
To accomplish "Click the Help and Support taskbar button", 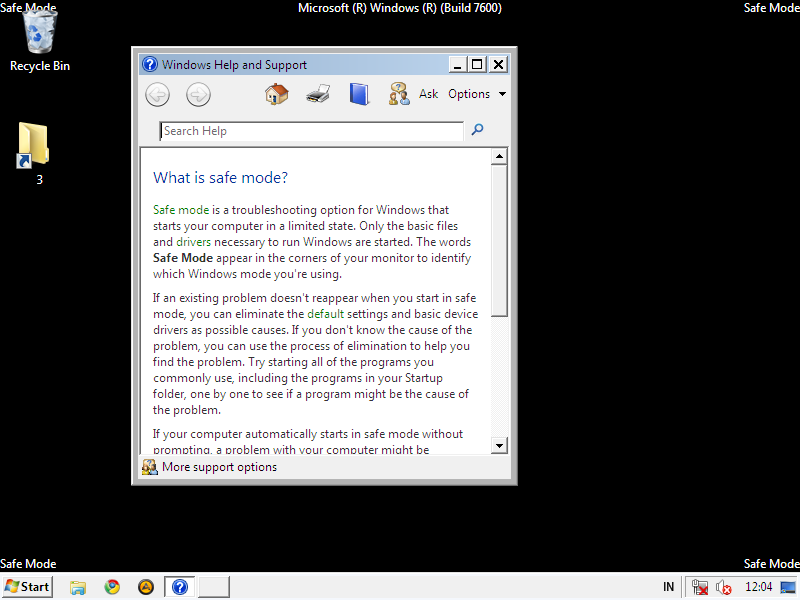I will click(x=180, y=587).
